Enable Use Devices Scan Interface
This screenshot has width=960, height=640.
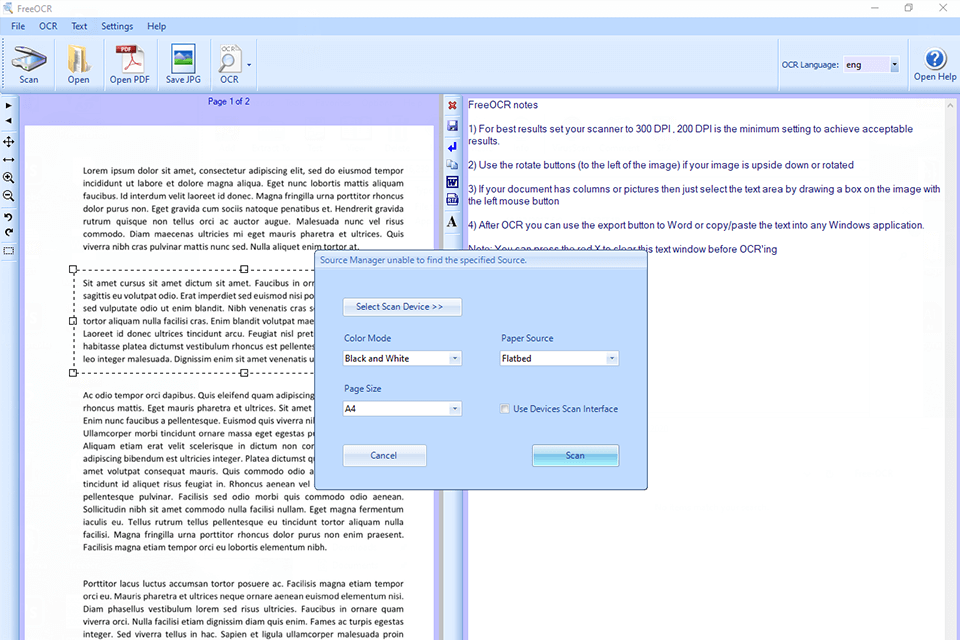pyautogui.click(x=505, y=409)
